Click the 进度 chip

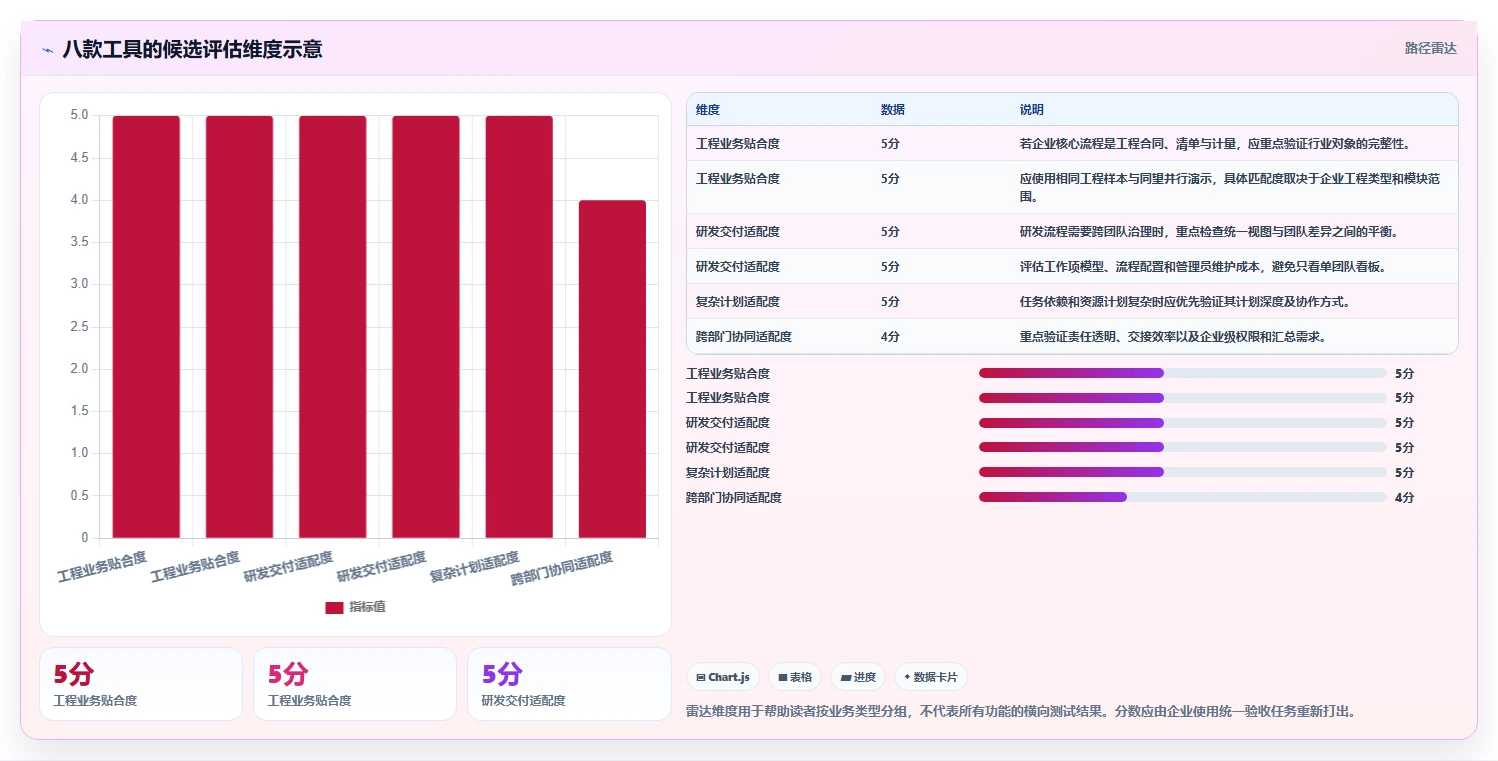858,677
